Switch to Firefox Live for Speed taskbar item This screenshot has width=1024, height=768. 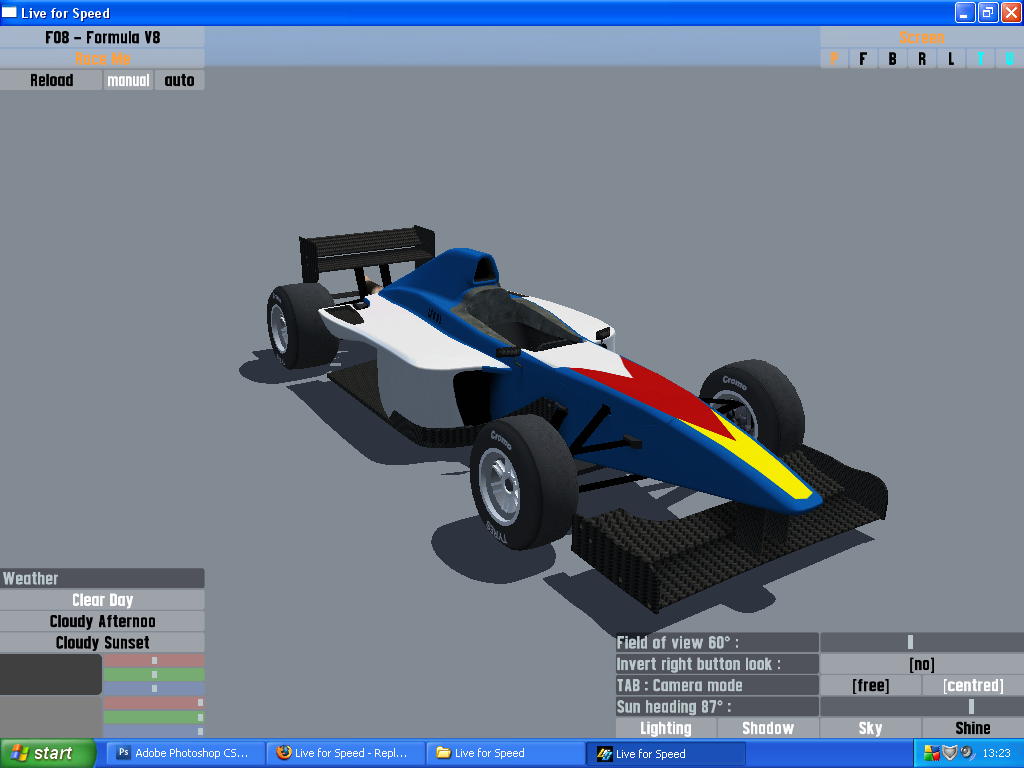click(x=346, y=753)
